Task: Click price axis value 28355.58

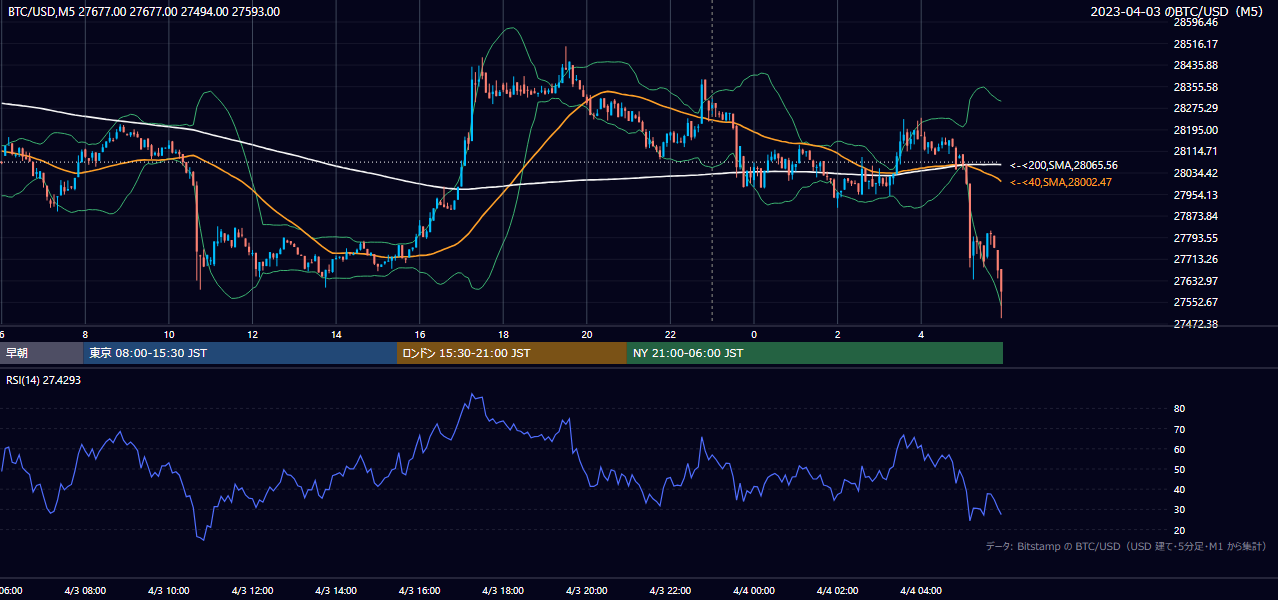Action: click(1195, 87)
